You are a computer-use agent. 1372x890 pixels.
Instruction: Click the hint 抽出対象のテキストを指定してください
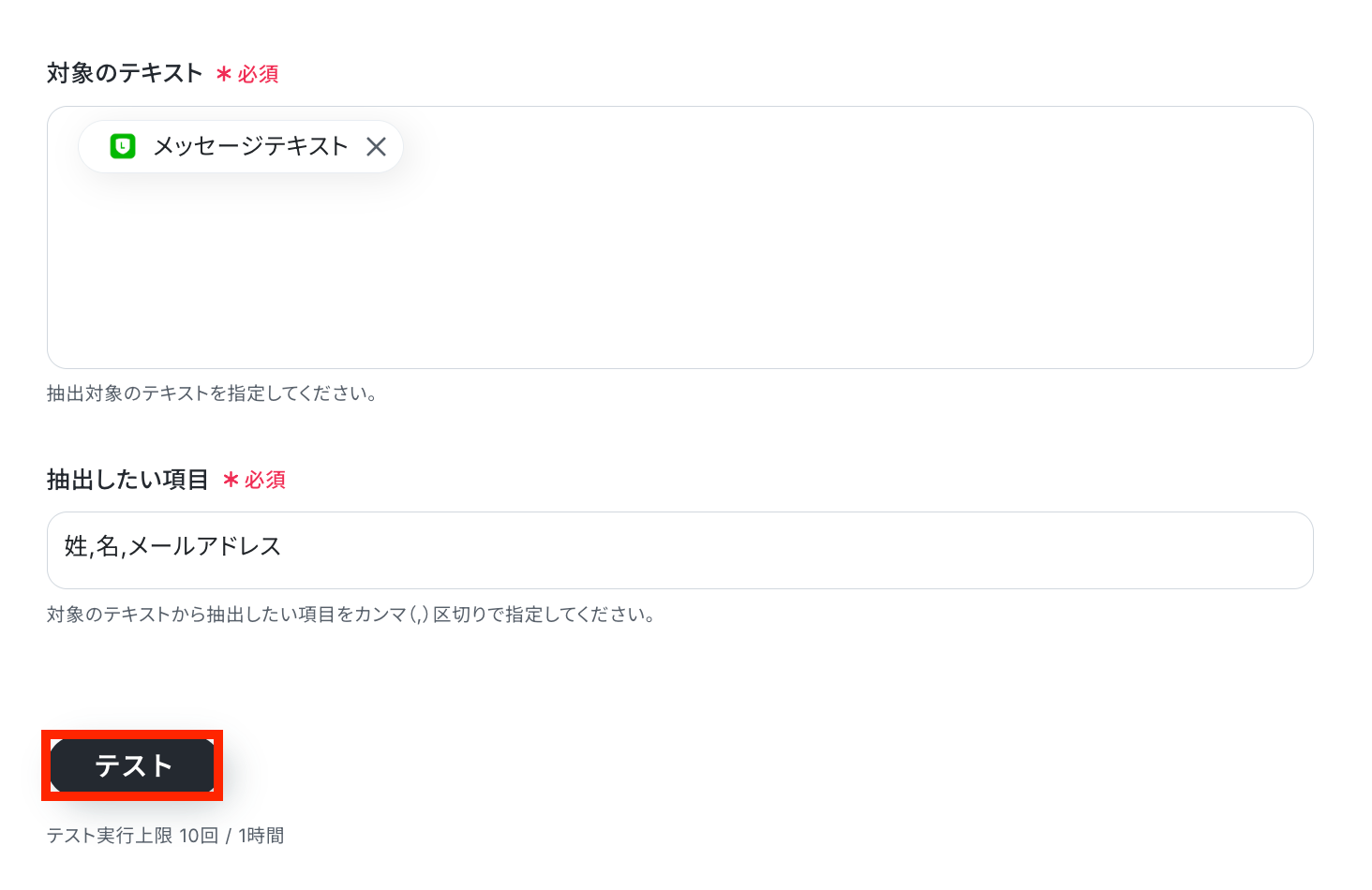(213, 393)
